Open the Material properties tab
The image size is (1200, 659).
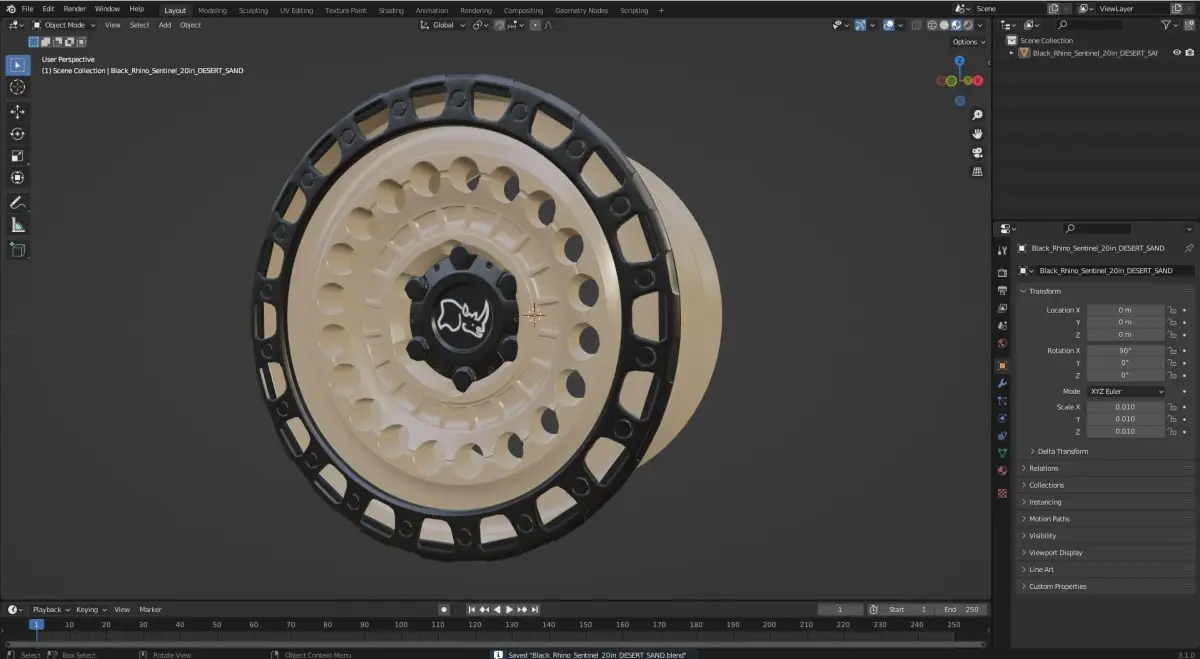[x=1002, y=471]
